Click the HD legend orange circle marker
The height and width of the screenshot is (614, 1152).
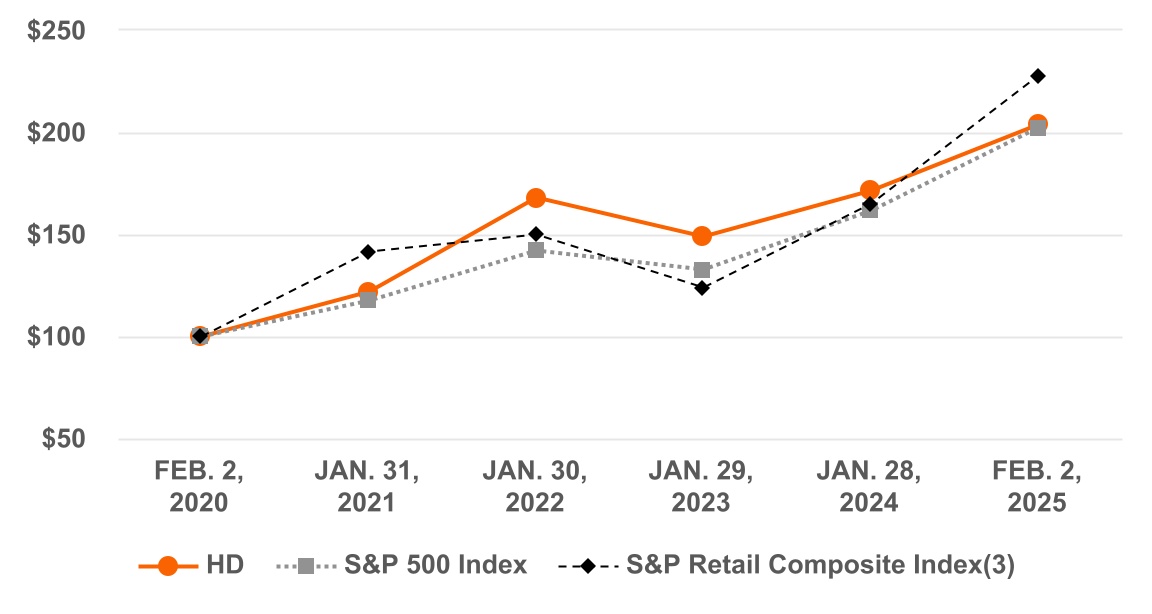(168, 565)
